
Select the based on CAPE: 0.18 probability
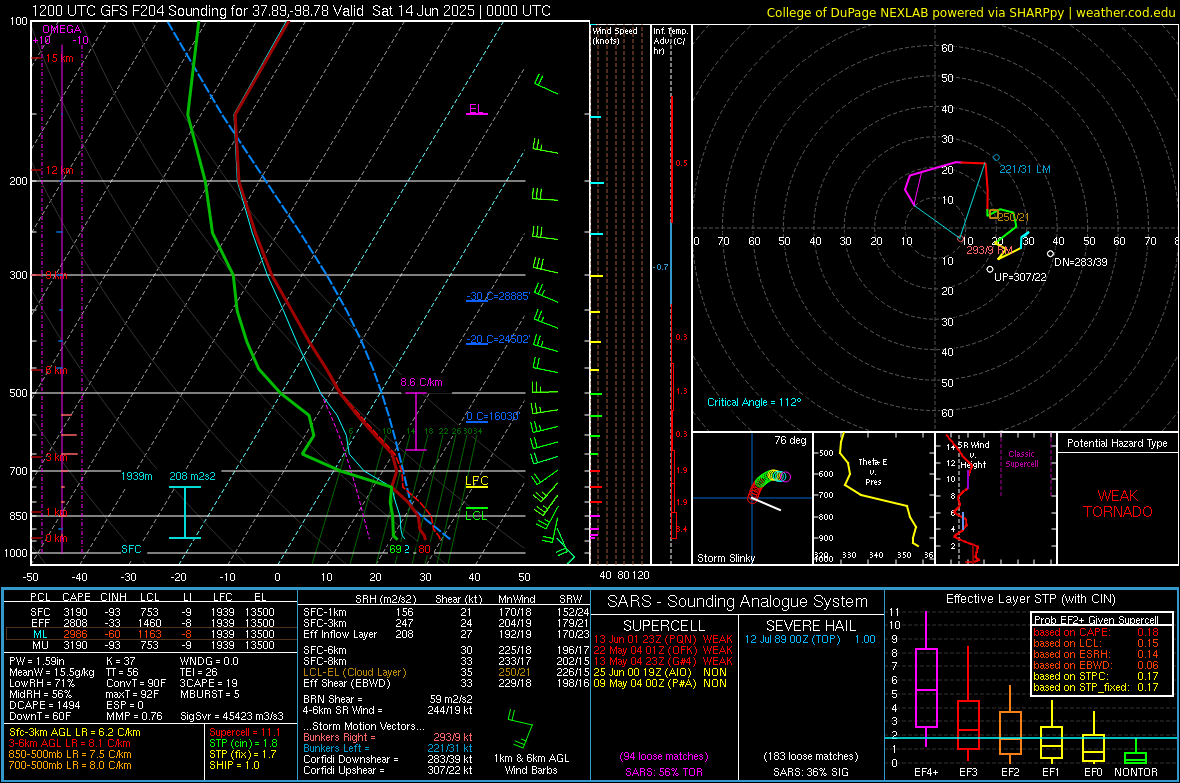[x=1096, y=632]
